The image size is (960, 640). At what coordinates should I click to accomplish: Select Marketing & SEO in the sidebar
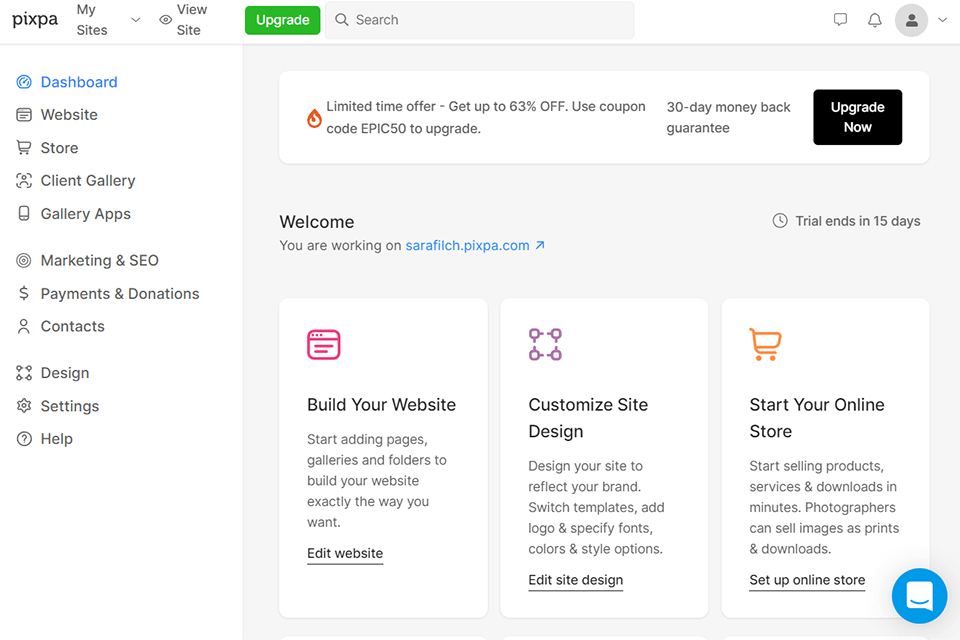[96, 260]
